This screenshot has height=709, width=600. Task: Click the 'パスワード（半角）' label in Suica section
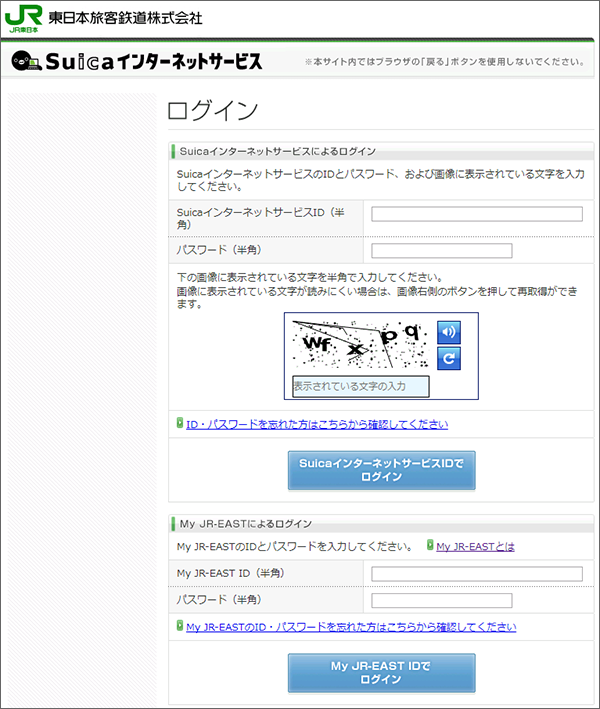coord(219,250)
